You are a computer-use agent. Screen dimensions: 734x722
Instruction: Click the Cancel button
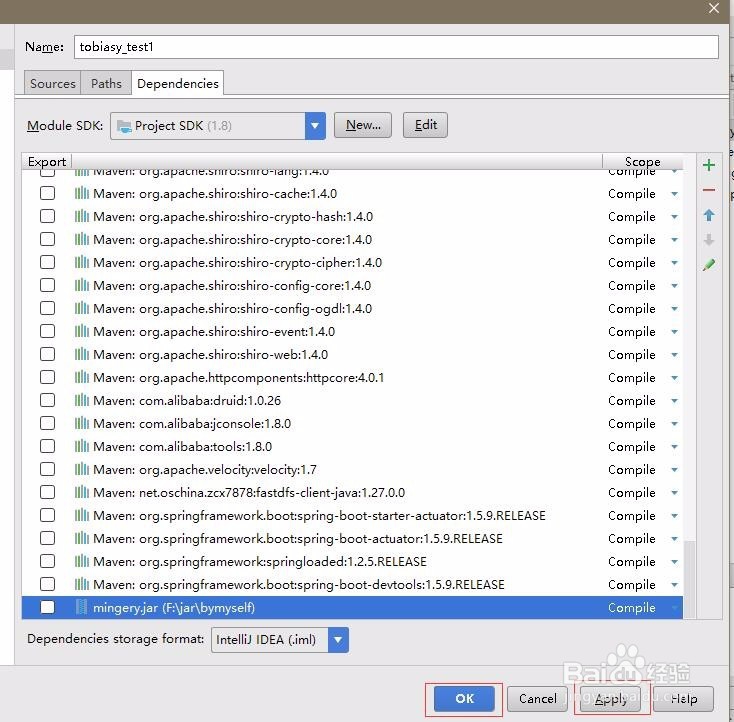coord(537,699)
